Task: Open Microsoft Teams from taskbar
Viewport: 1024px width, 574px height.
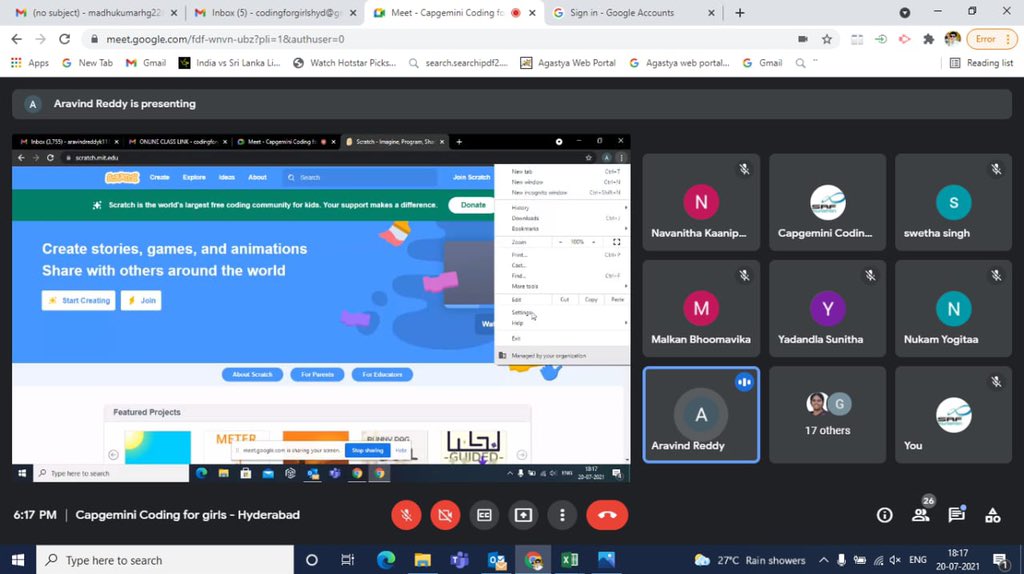Action: pyautogui.click(x=459, y=560)
